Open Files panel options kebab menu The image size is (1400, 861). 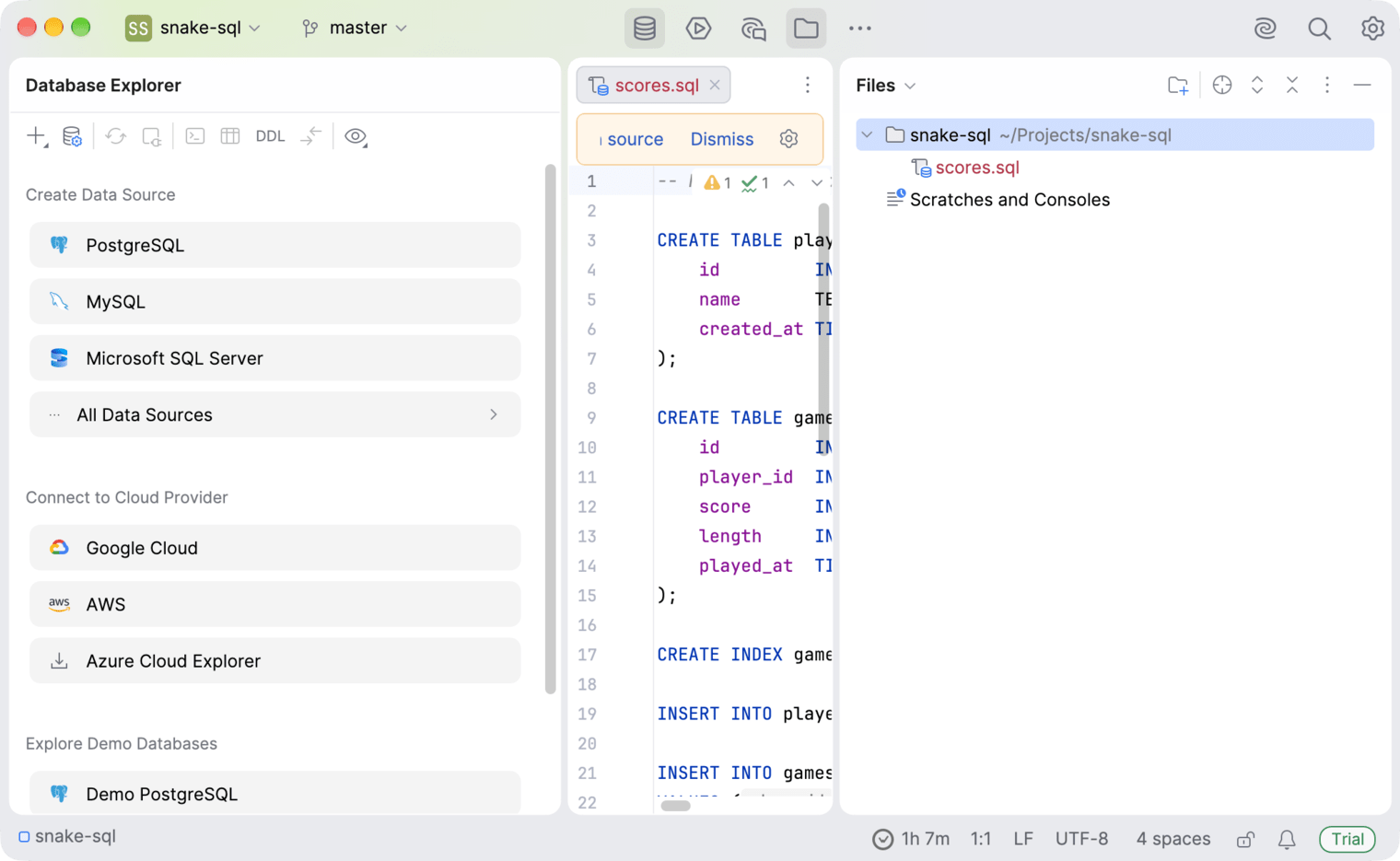[1327, 86]
